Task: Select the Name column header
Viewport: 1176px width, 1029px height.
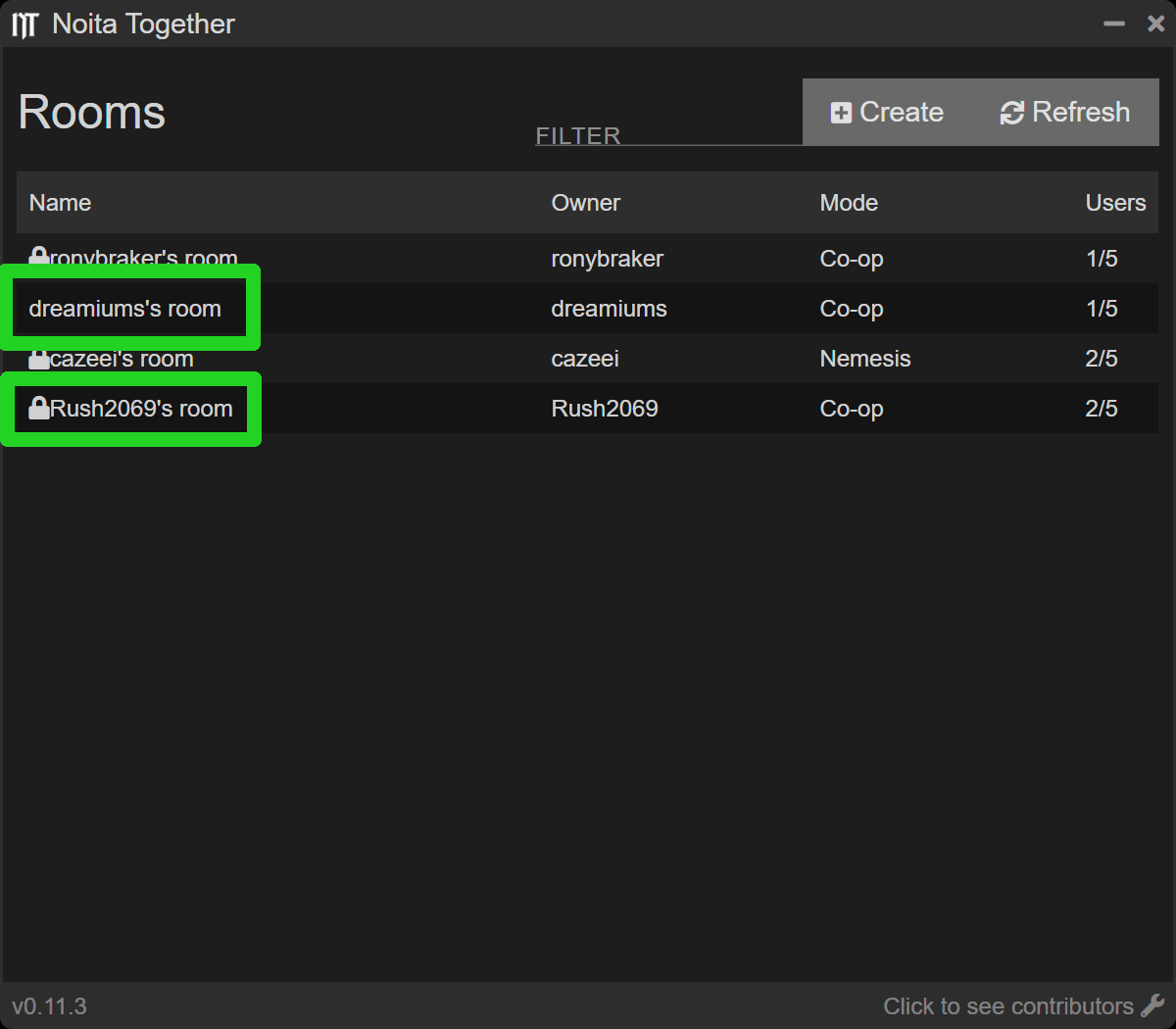Action: 60,203
